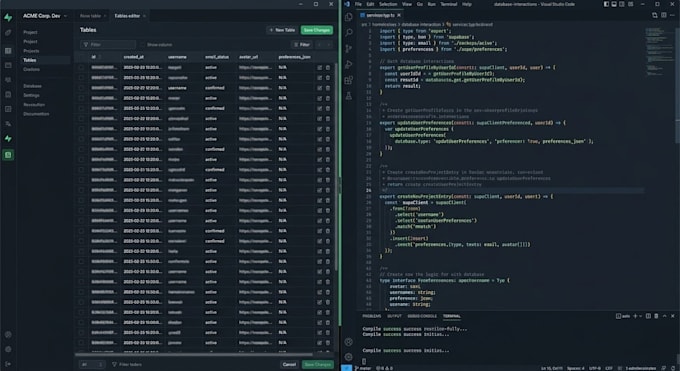Click bottom Save Changes button
Viewport: 680px width, 371px height.
[318, 364]
